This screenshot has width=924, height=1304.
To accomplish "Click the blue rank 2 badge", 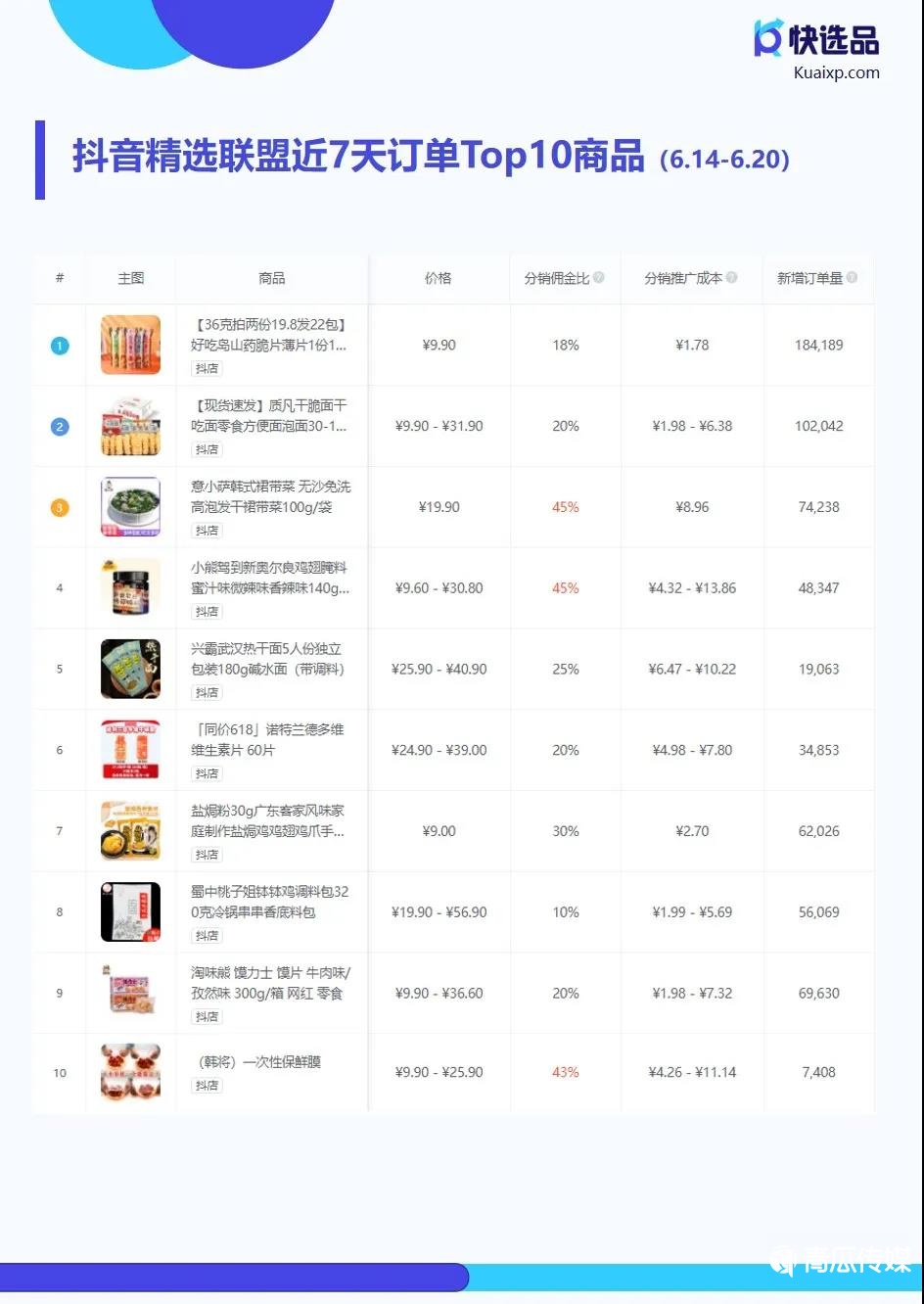I will [60, 427].
